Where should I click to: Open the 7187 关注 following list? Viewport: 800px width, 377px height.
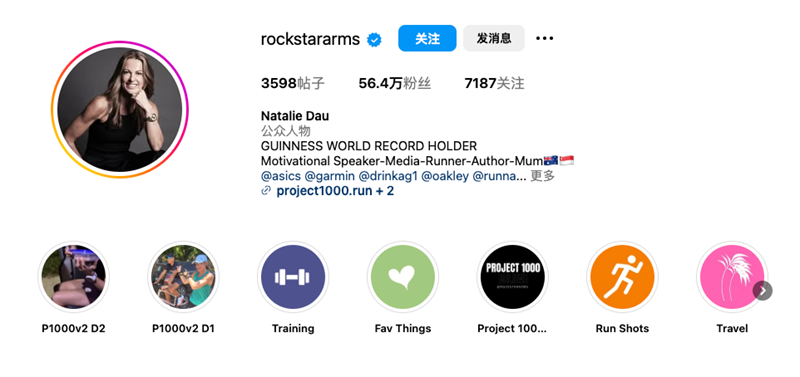[494, 84]
